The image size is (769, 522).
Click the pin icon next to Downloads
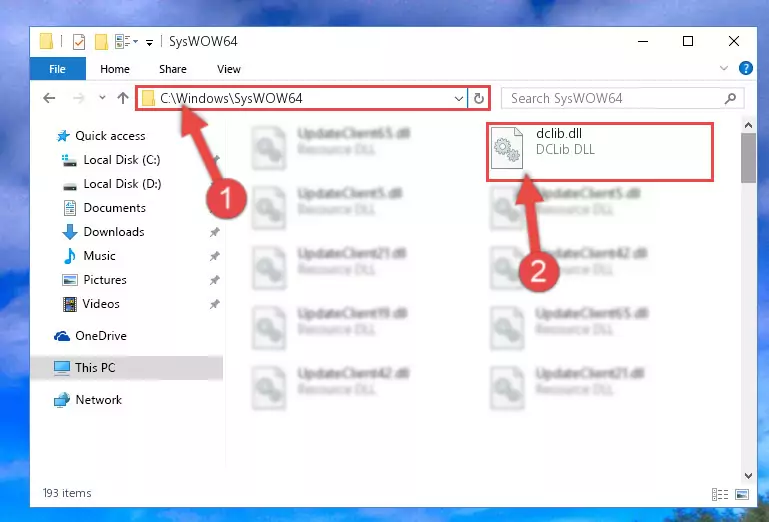(214, 232)
